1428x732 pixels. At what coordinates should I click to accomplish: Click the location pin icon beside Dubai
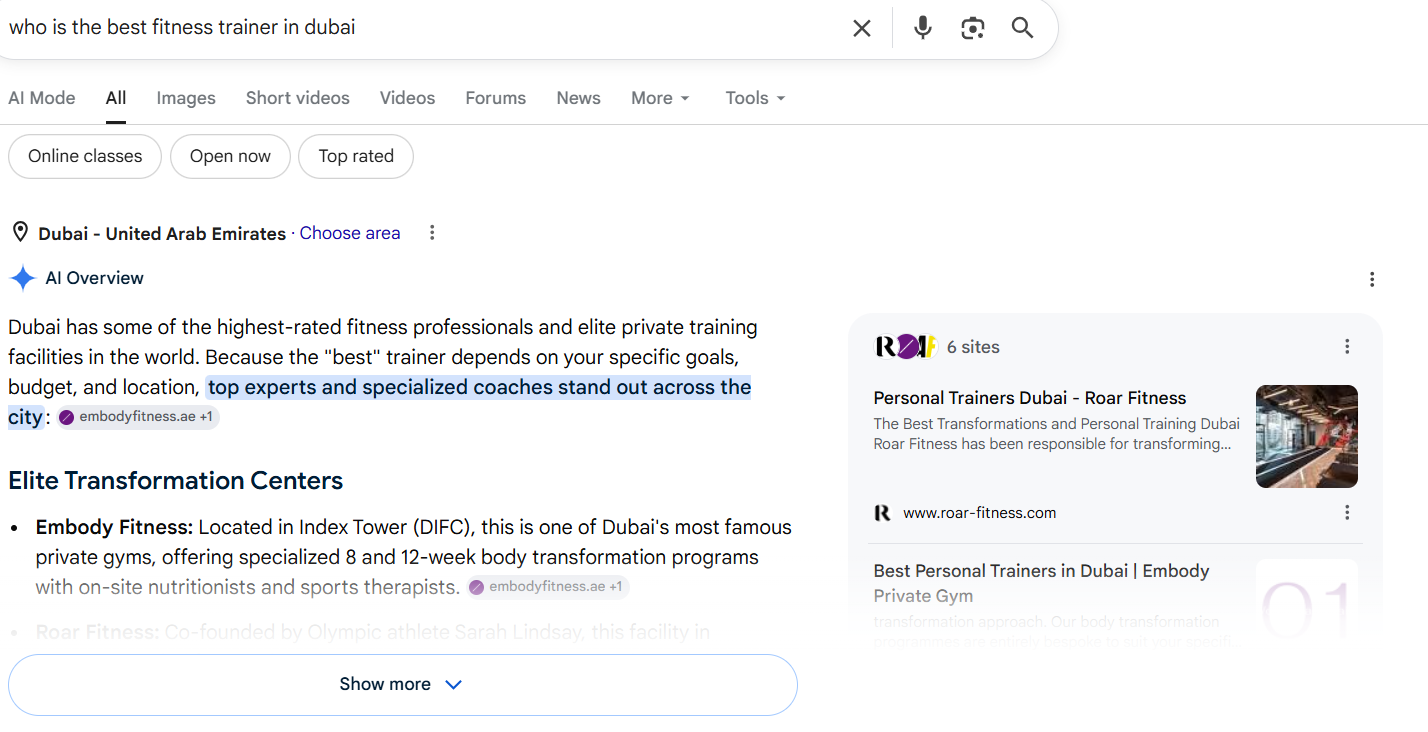[20, 233]
